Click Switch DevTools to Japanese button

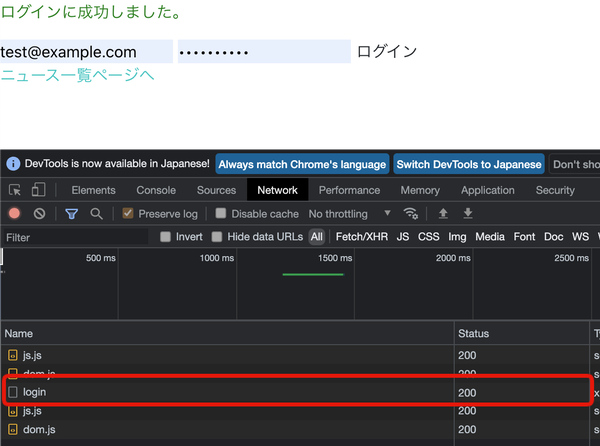click(x=469, y=164)
